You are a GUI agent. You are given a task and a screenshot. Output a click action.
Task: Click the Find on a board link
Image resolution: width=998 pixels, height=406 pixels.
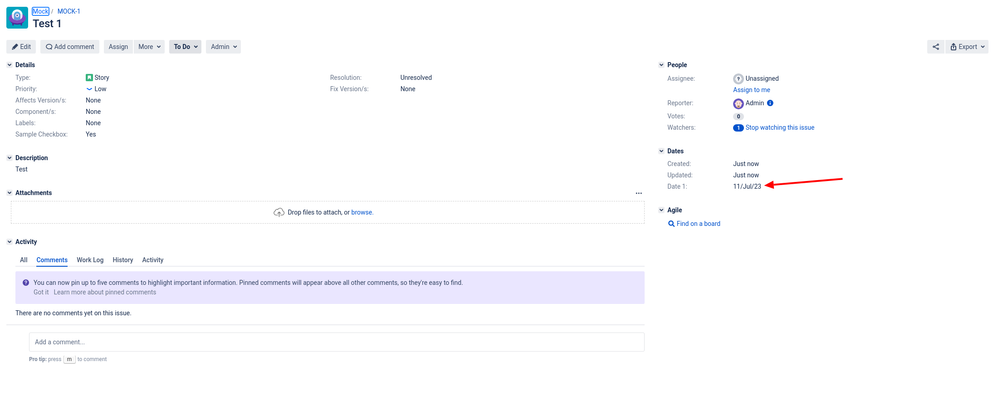[698, 224]
